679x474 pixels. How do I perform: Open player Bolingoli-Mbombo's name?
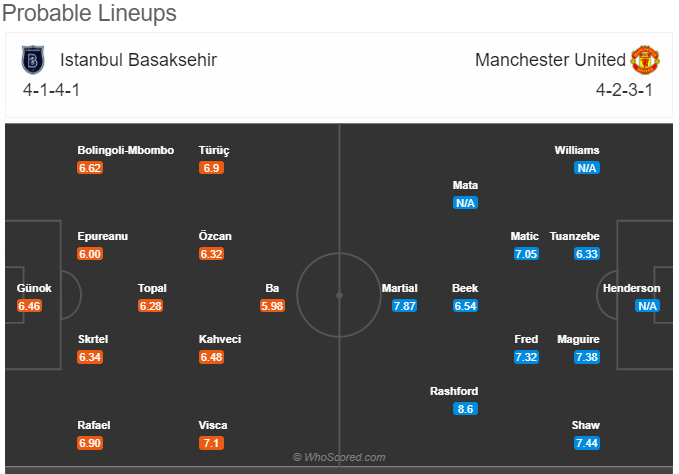pyautogui.click(x=126, y=150)
